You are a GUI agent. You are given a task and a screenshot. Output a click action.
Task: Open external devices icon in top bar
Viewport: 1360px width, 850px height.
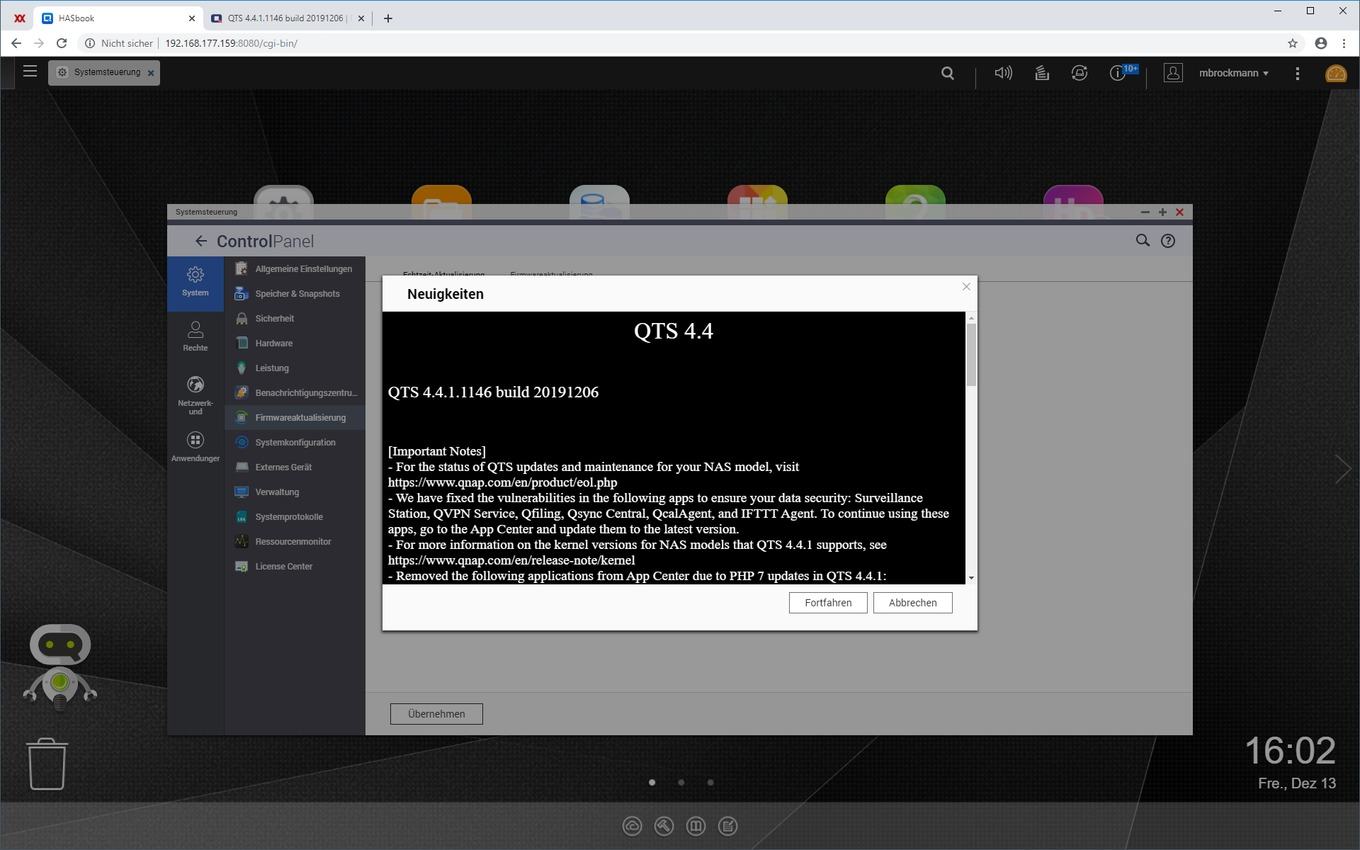tap(1079, 73)
